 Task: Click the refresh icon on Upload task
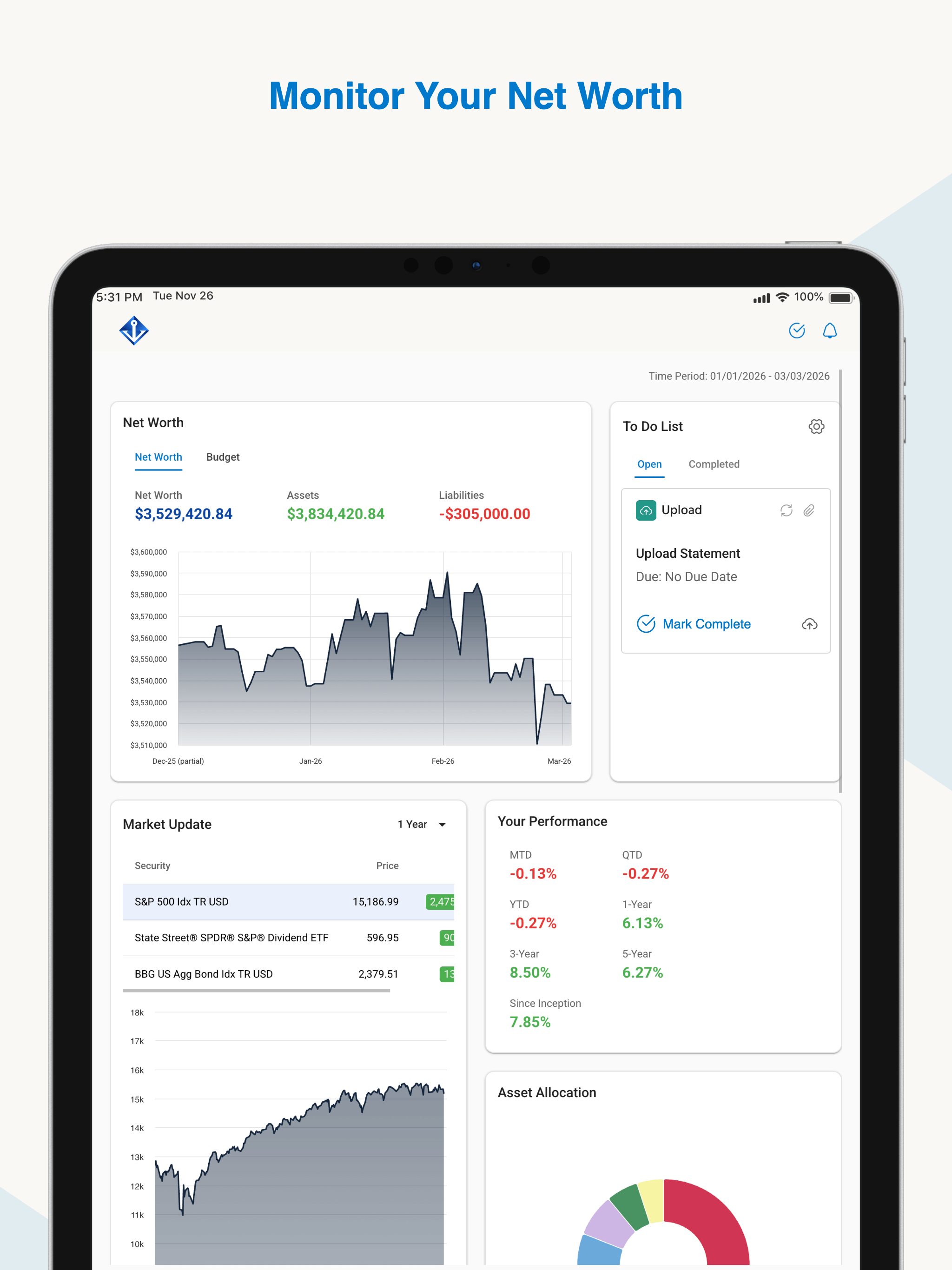[x=786, y=510]
